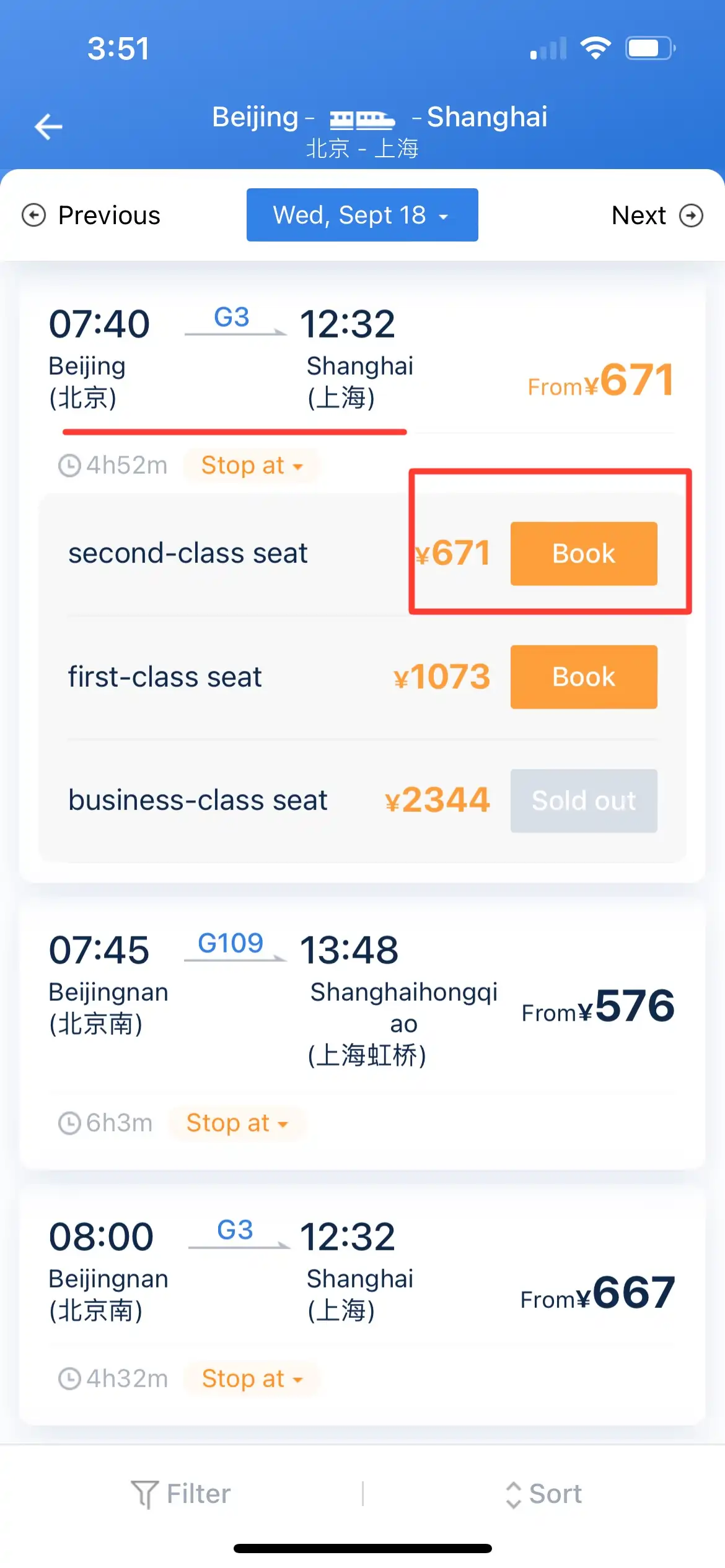Tap the Sort arrows icon
This screenshot has height=1568, width=725.
click(x=513, y=1494)
